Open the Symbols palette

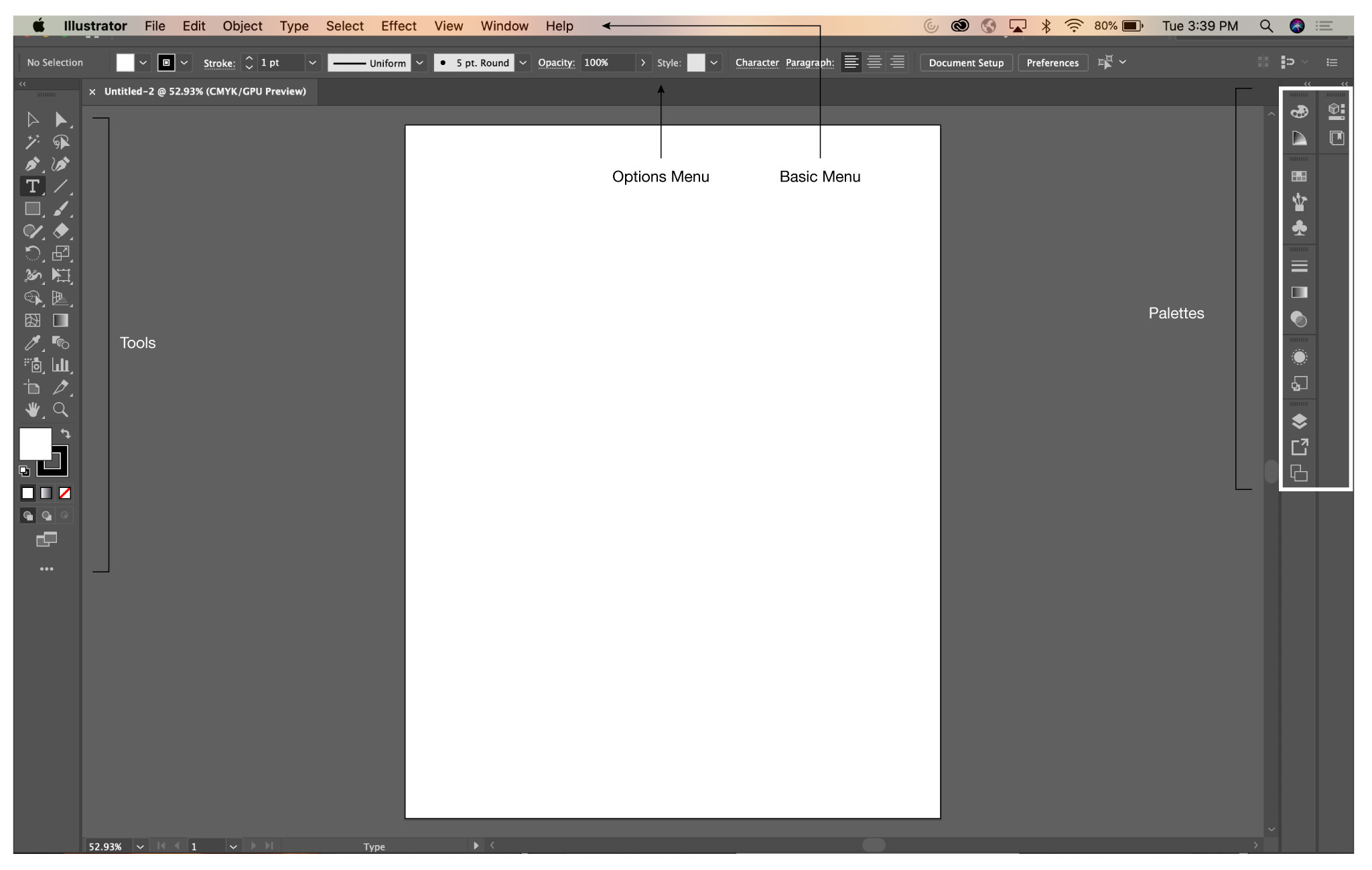(x=1299, y=227)
